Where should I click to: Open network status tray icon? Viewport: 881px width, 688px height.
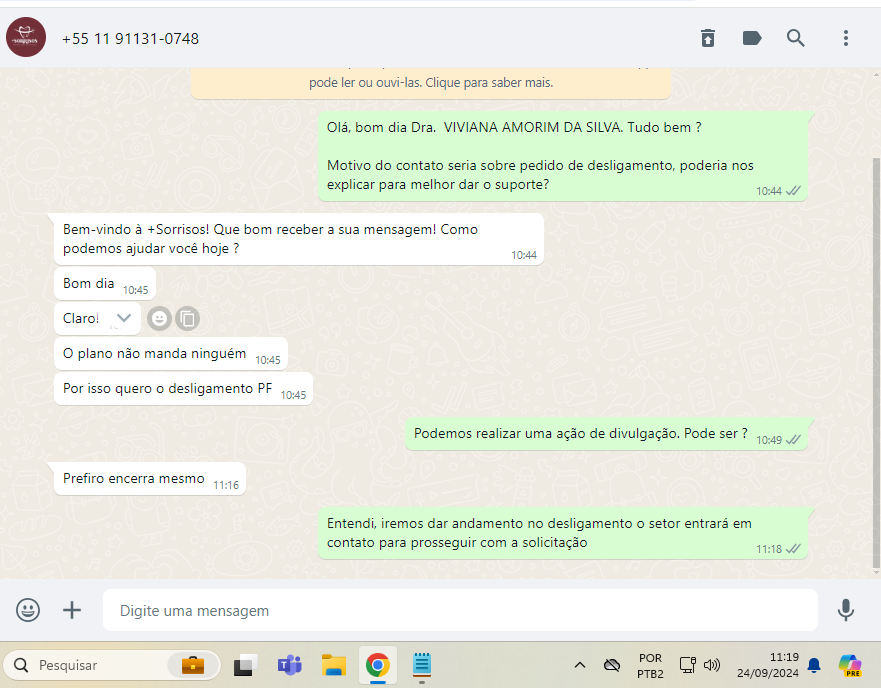point(688,666)
